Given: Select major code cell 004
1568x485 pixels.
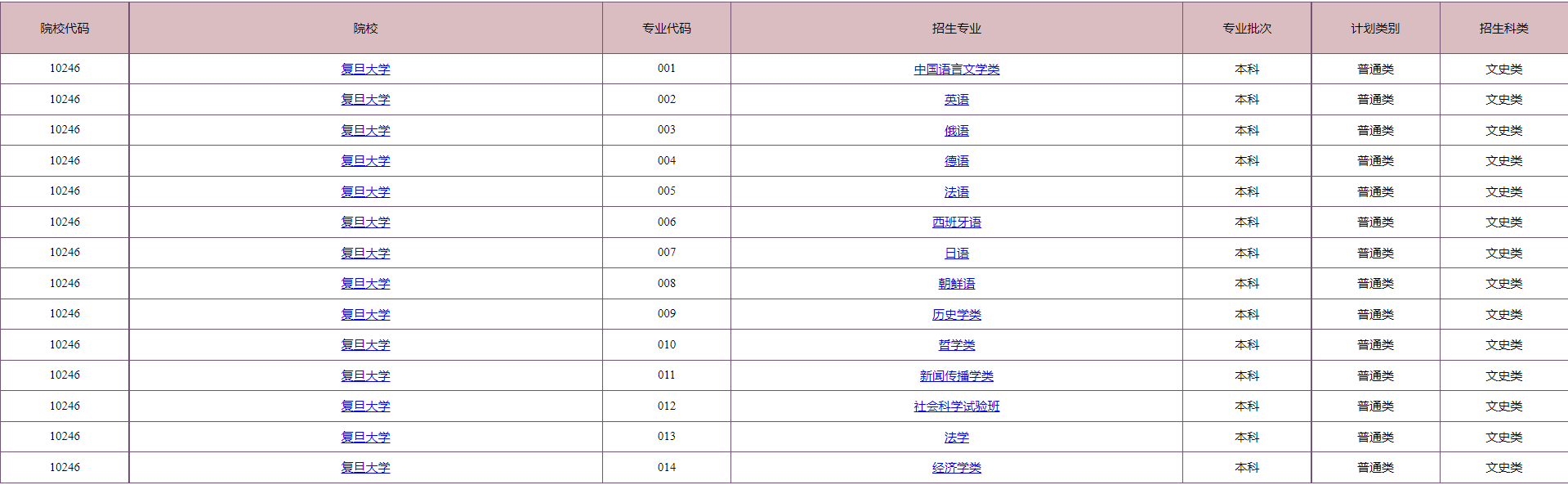Looking at the screenshot, I should coord(667,161).
